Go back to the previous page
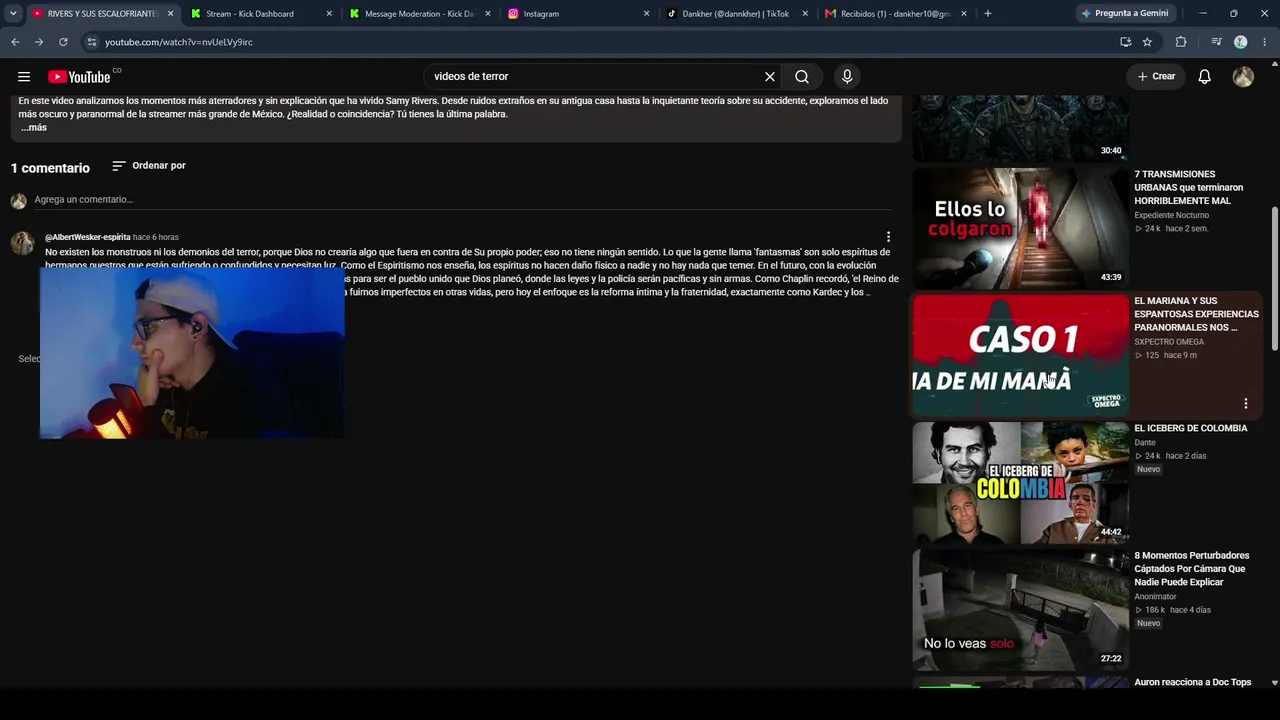Screen dimensions: 1280x720 point(15,42)
